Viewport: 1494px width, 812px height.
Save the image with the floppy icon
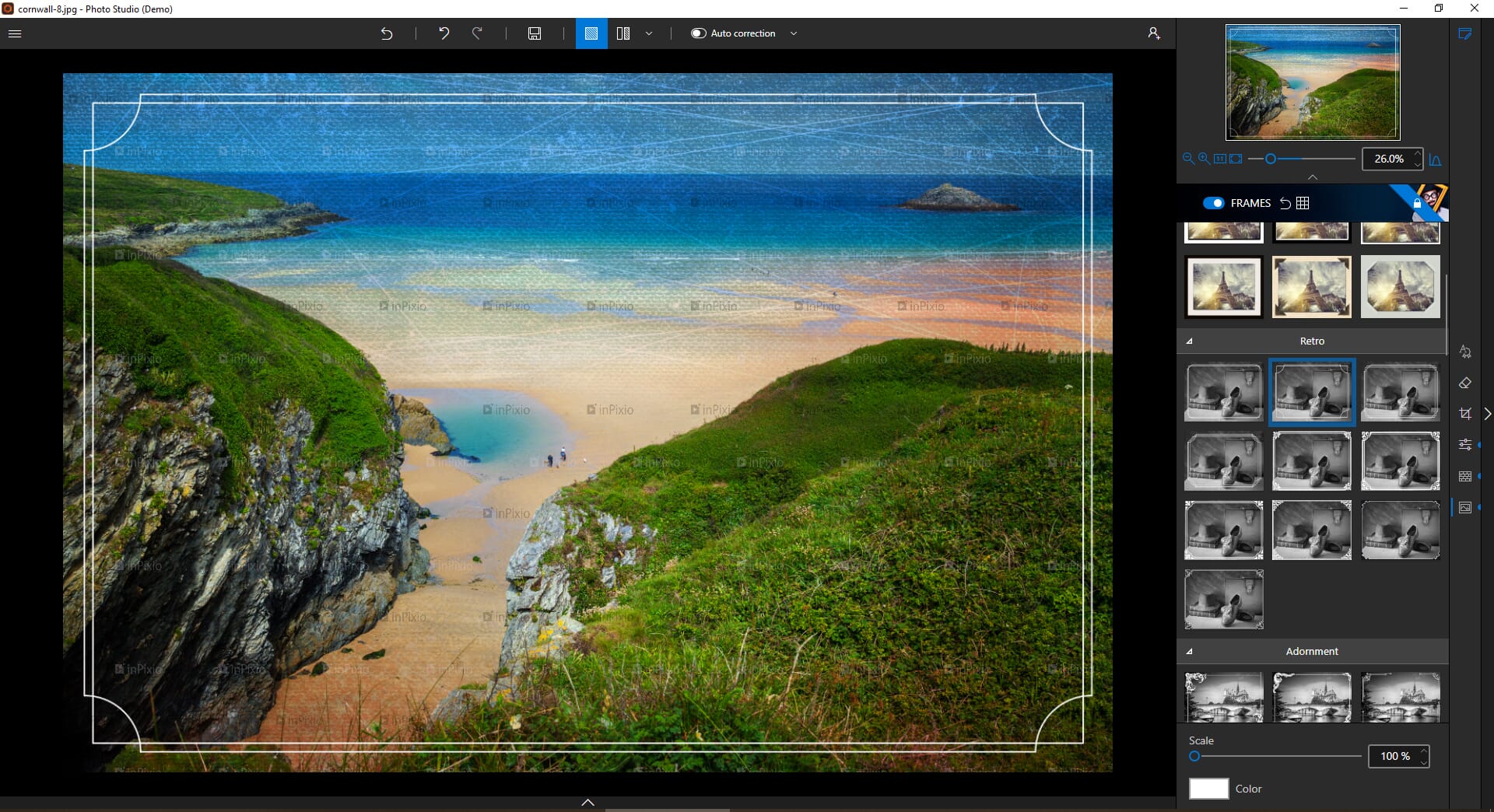coord(535,33)
